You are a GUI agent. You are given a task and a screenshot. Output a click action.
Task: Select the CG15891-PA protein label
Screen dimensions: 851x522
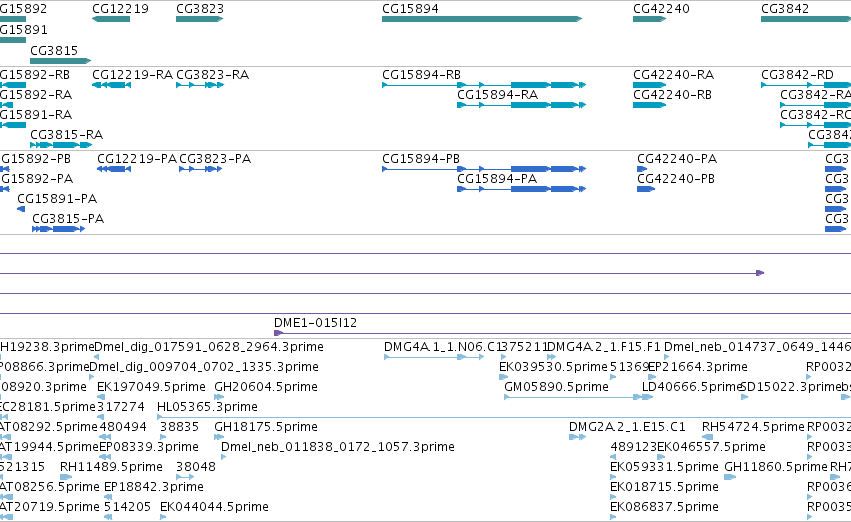[x=57, y=199]
